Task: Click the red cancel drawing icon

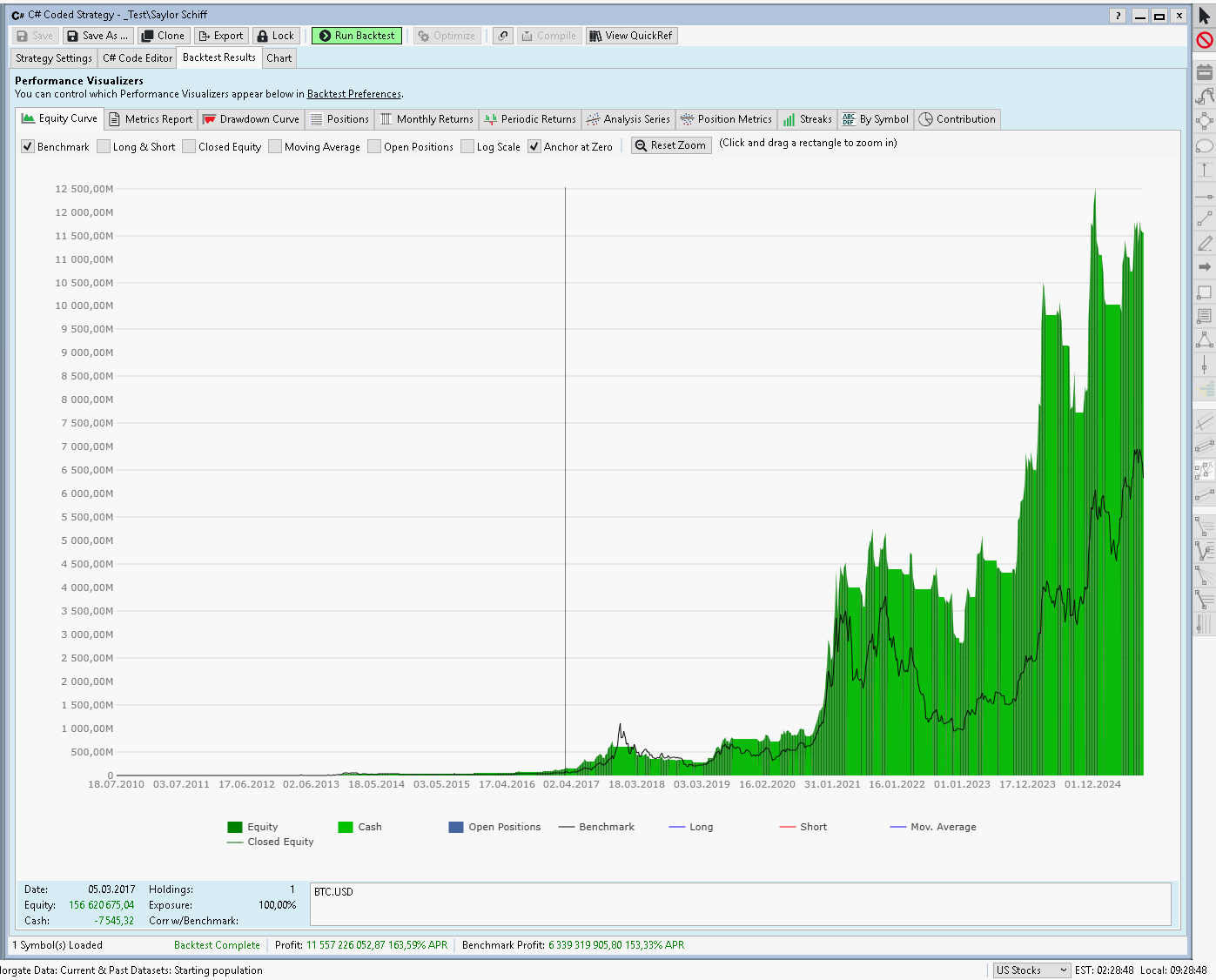Action: tap(1205, 40)
